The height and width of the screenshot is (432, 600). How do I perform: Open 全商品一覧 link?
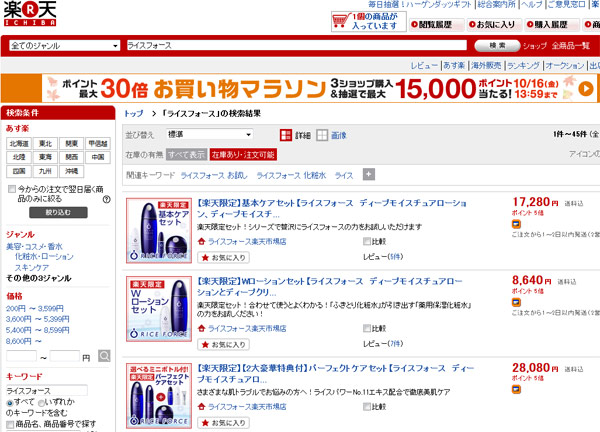571,46
